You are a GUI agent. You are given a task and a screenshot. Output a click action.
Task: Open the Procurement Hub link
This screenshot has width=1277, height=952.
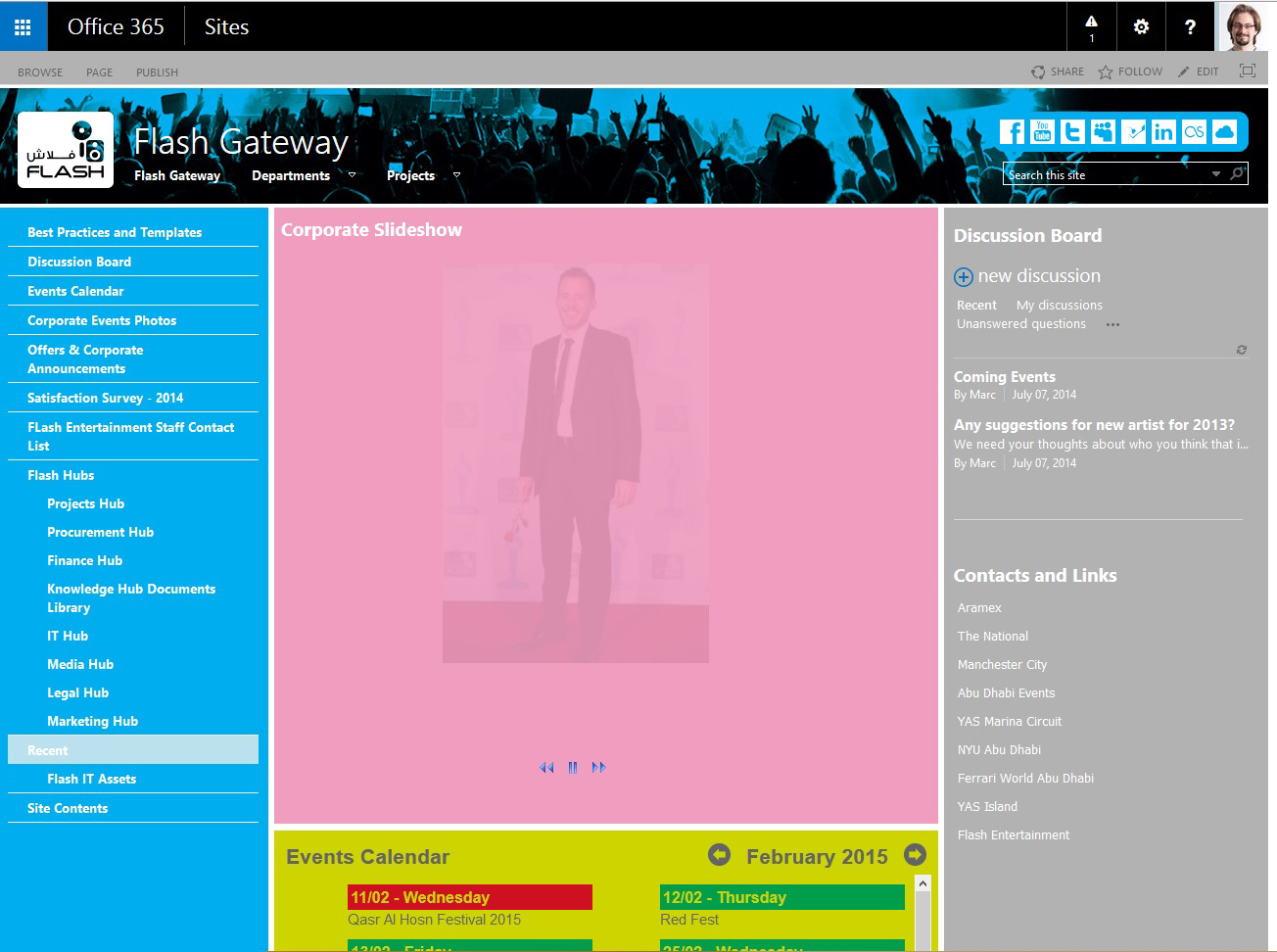[100, 532]
